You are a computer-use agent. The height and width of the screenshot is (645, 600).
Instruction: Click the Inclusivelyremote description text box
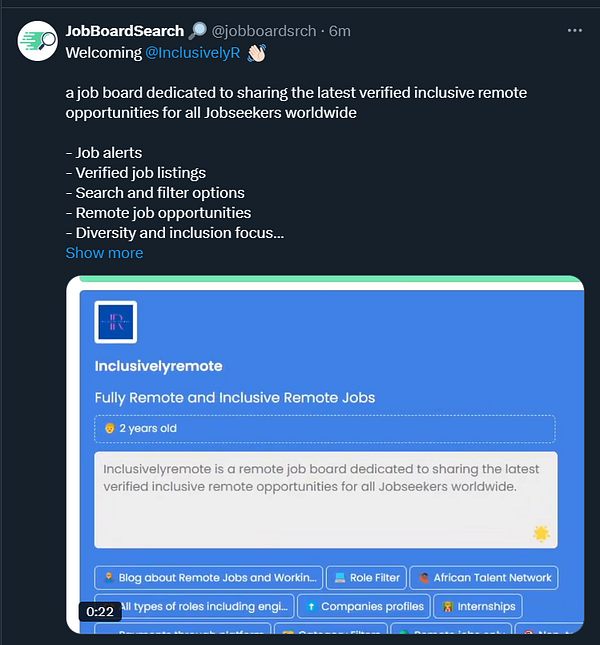[x=325, y=500]
